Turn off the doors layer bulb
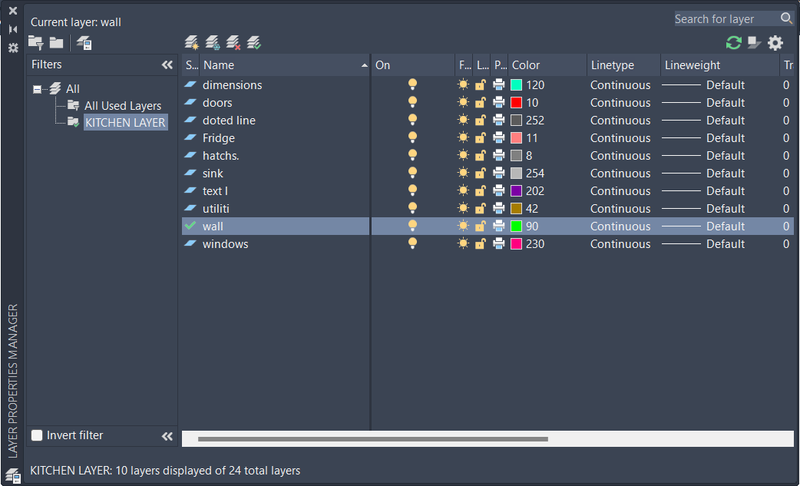 [x=412, y=102]
